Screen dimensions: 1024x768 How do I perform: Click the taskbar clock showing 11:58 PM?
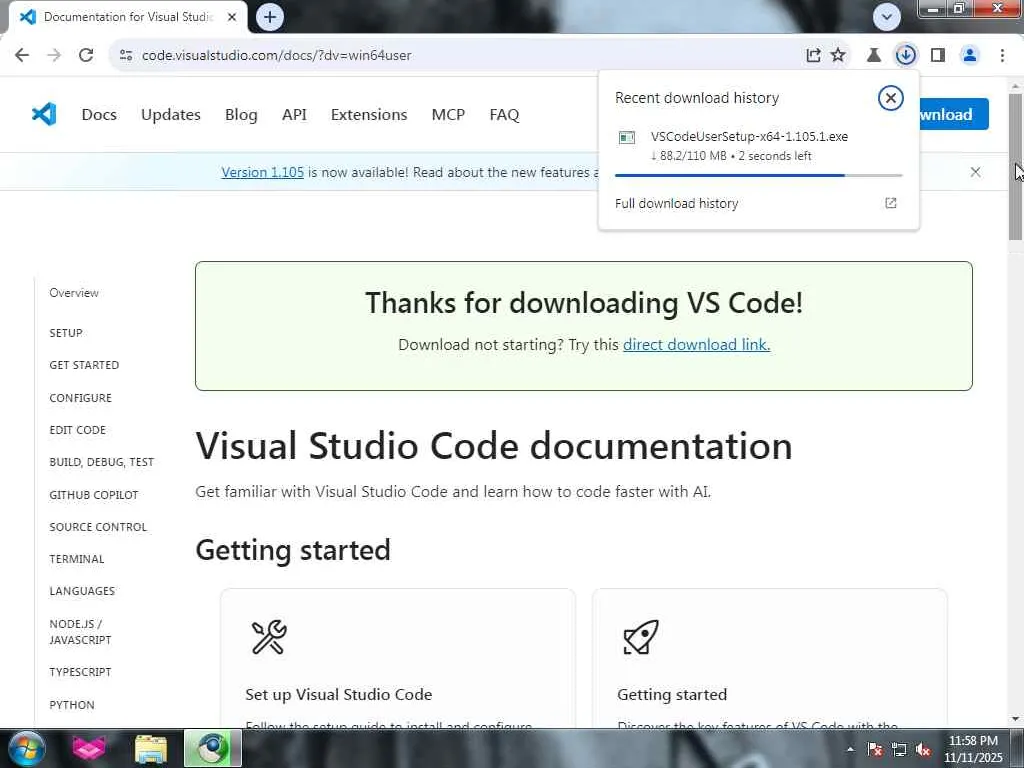(x=972, y=748)
